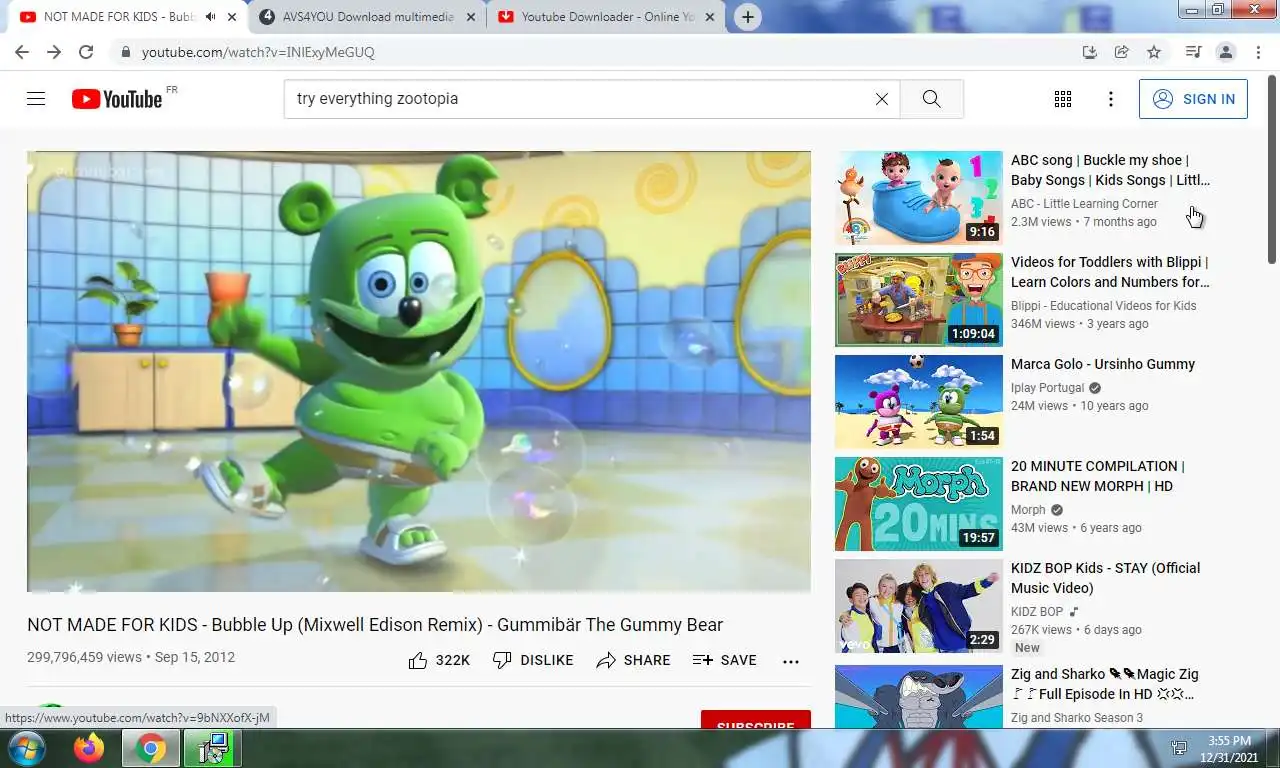
Task: Click the install app icon in address bar
Action: pyautogui.click(x=1090, y=52)
